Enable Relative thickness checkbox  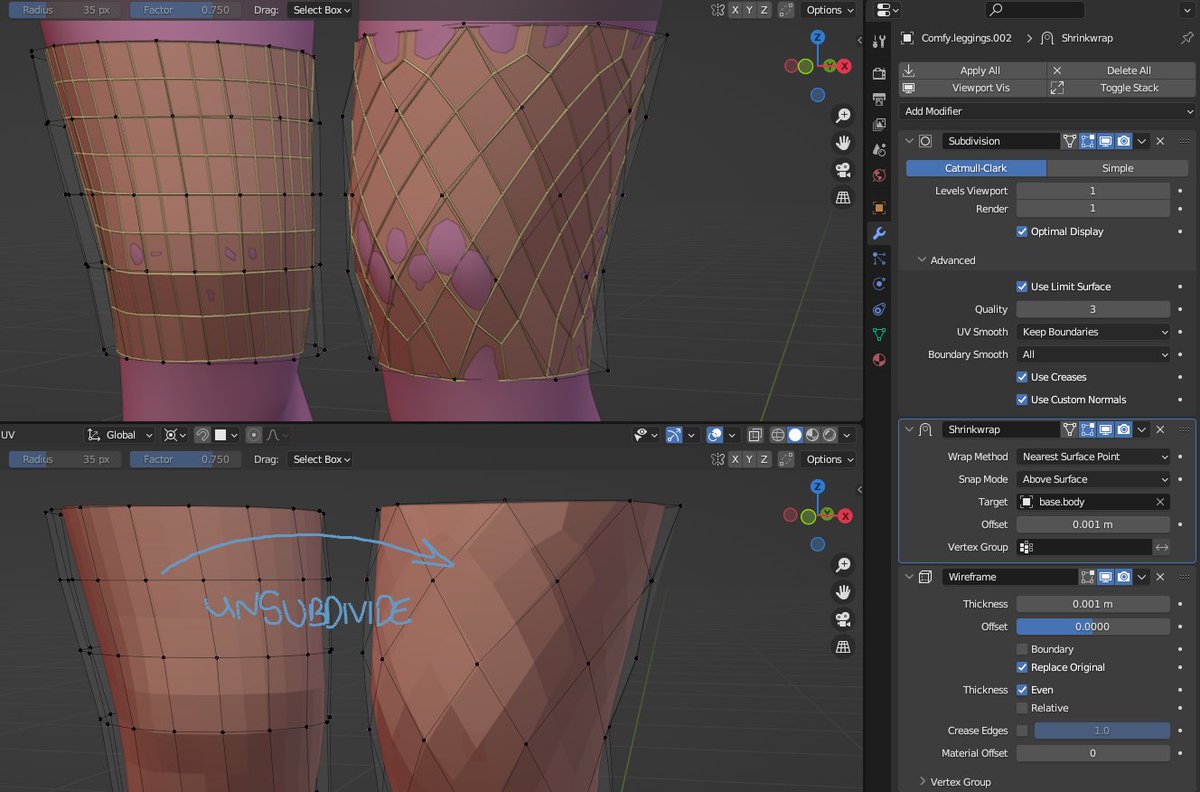[x=1022, y=708]
